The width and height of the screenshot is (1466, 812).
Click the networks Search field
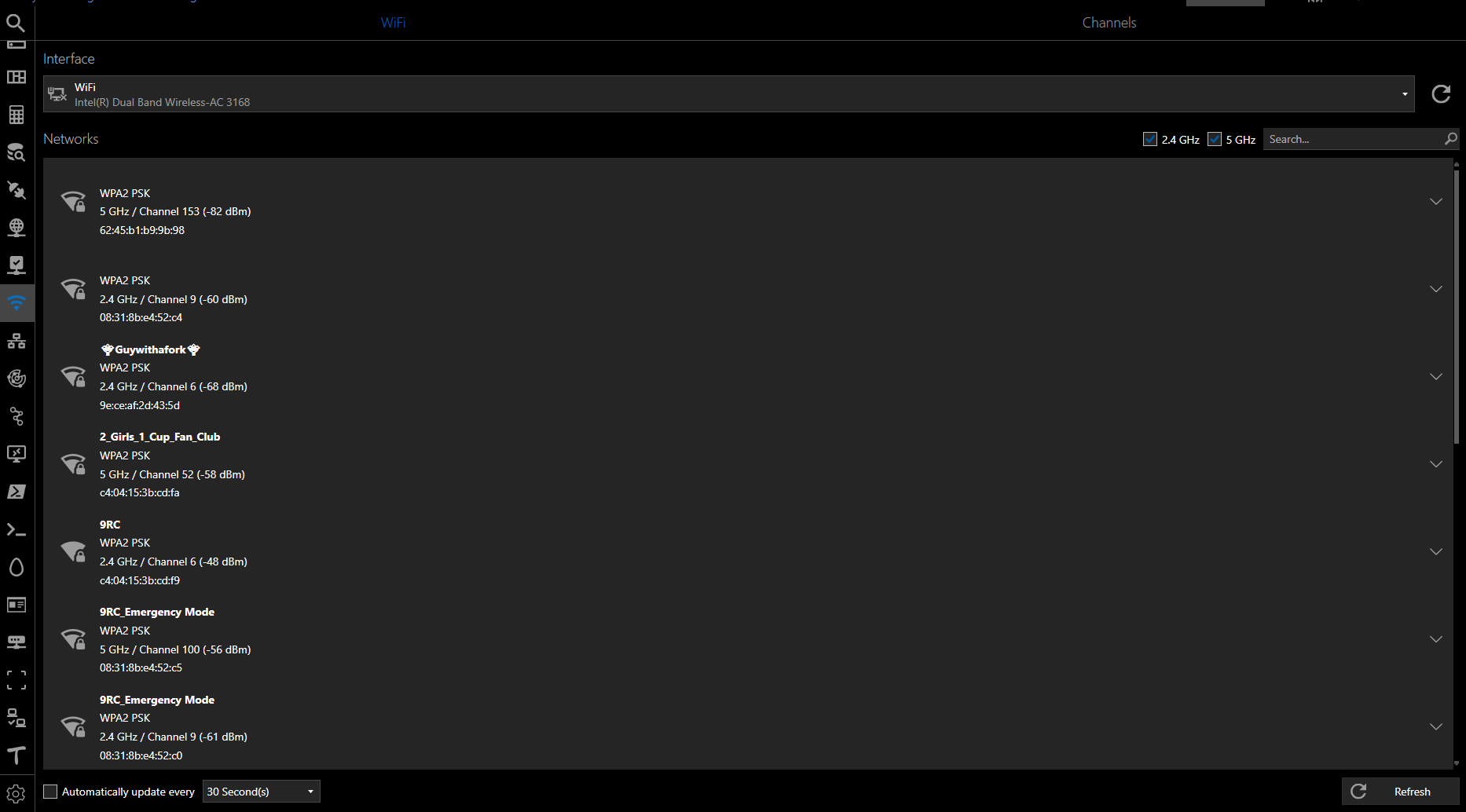coord(1353,139)
